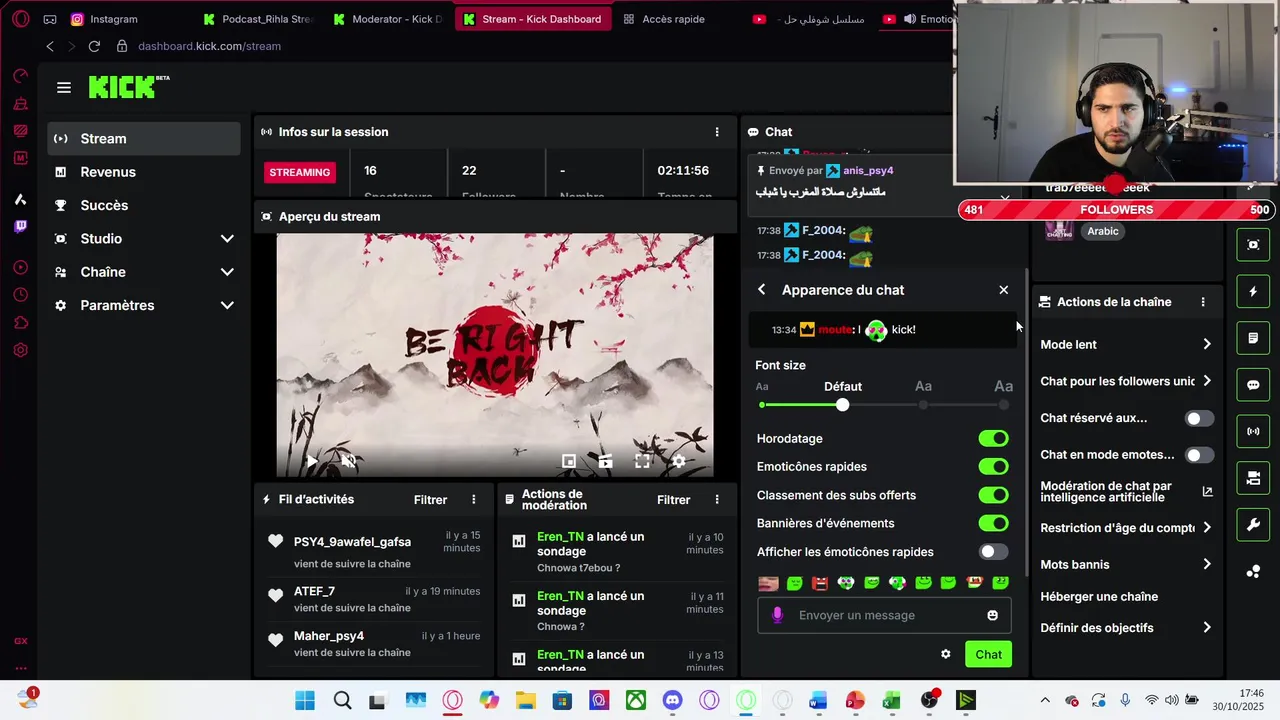Enable Afficher les émoticônes rapides
Viewport: 1280px width, 720px height.
click(993, 552)
